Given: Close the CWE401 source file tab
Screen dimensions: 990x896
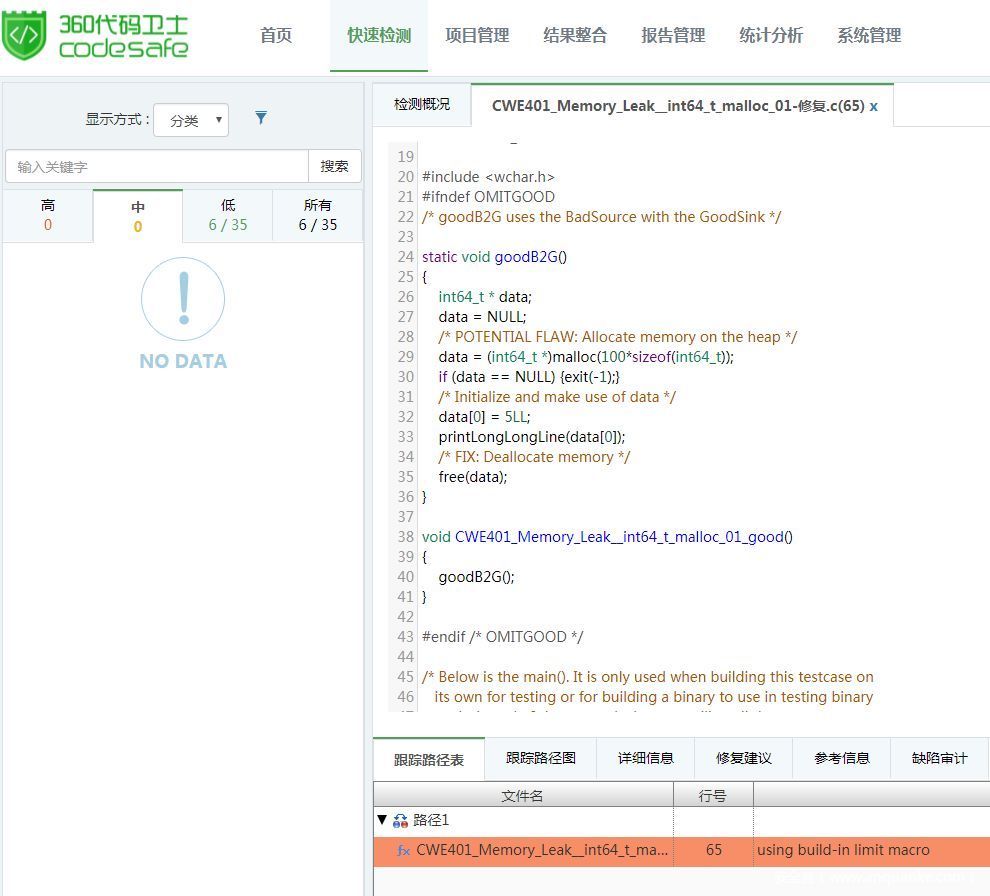Looking at the screenshot, I should point(874,106).
